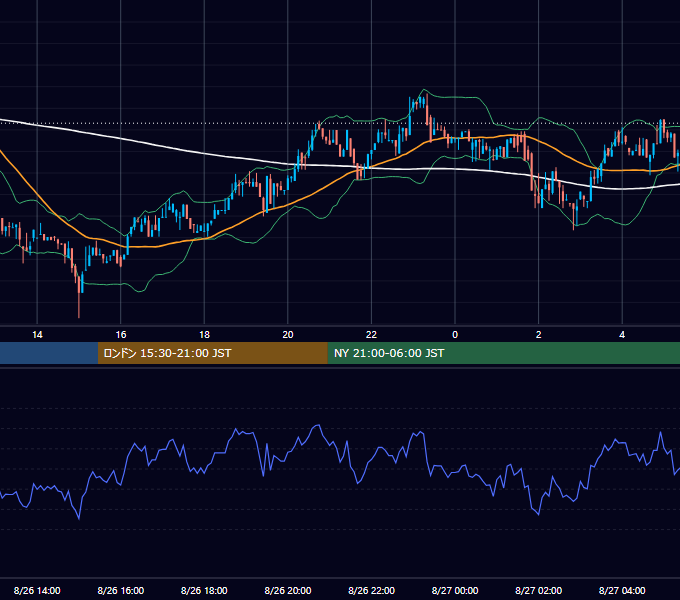Click hour label 14 on chart axis
The height and width of the screenshot is (600, 680).
(37, 335)
